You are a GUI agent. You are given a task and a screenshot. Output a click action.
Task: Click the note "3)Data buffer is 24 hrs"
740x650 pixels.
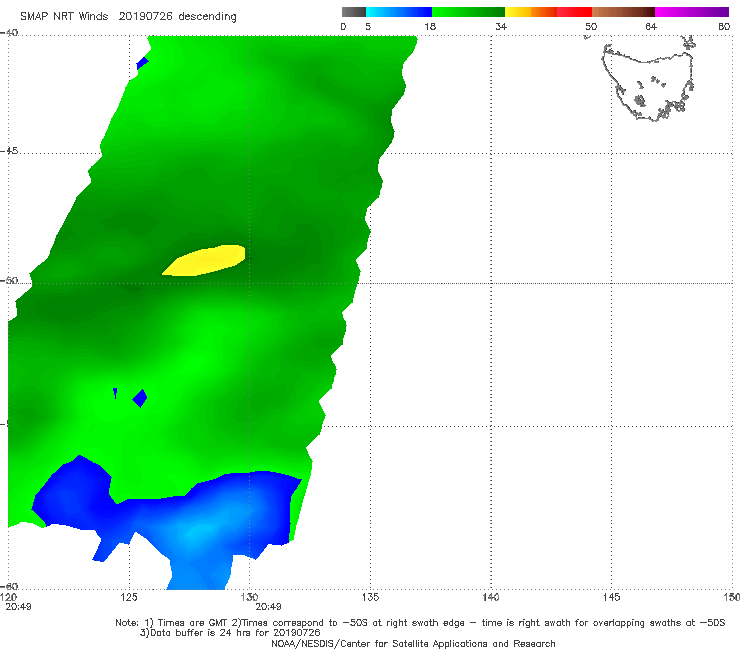(x=230, y=633)
